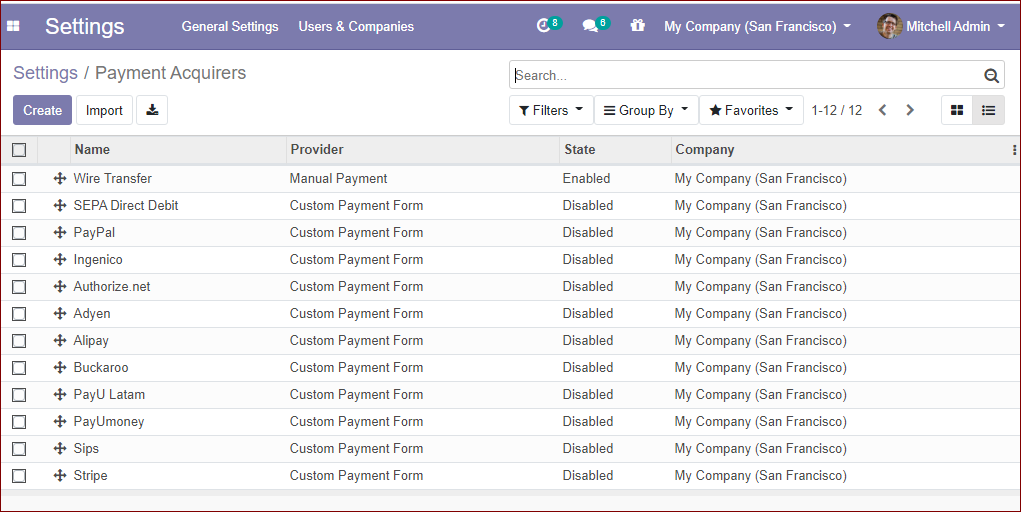Go to previous page arrow
1021x512 pixels.
point(882,110)
